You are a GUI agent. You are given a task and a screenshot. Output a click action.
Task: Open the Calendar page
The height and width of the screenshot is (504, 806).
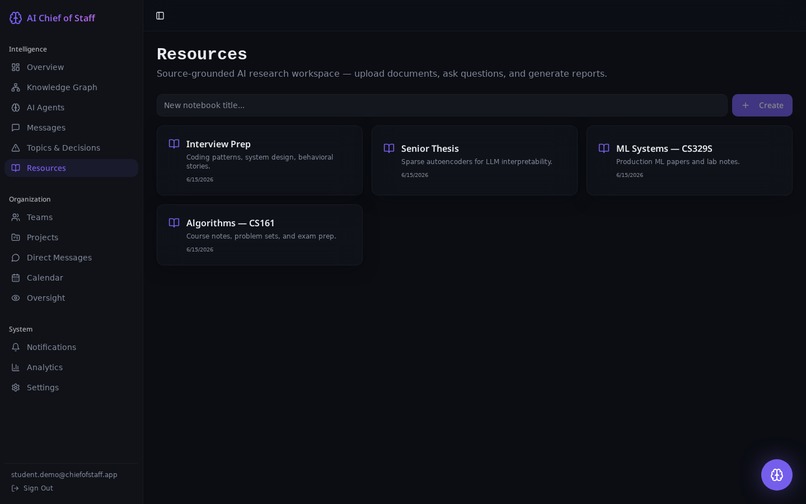pyautogui.click(x=71, y=278)
